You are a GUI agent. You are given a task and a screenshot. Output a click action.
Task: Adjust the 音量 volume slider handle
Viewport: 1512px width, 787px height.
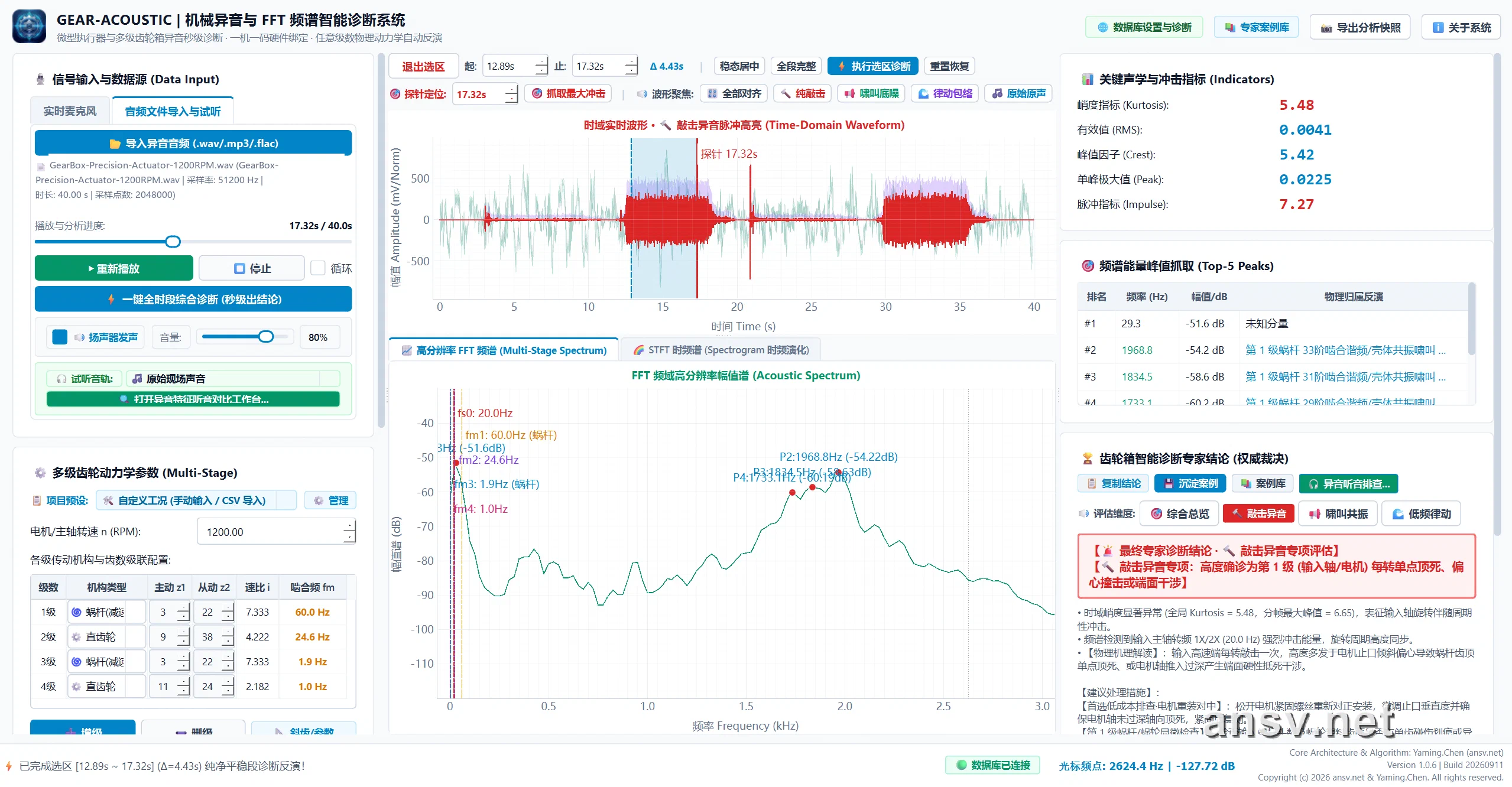pos(266,337)
